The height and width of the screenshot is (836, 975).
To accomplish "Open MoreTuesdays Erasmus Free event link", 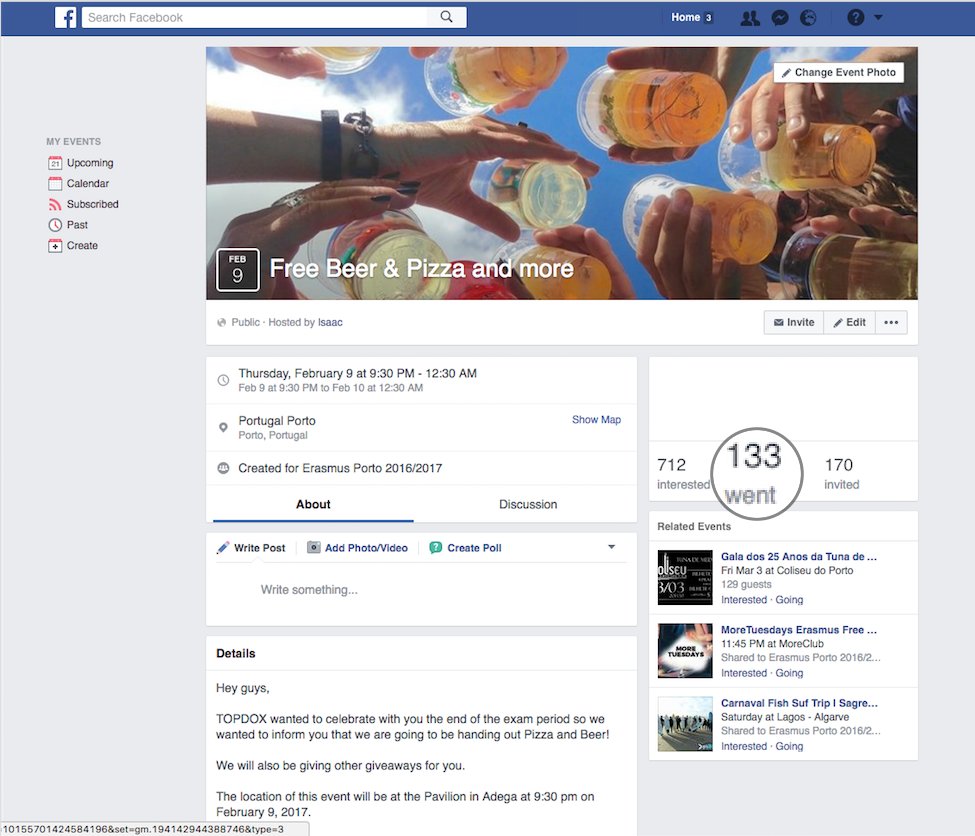I will click(x=799, y=630).
